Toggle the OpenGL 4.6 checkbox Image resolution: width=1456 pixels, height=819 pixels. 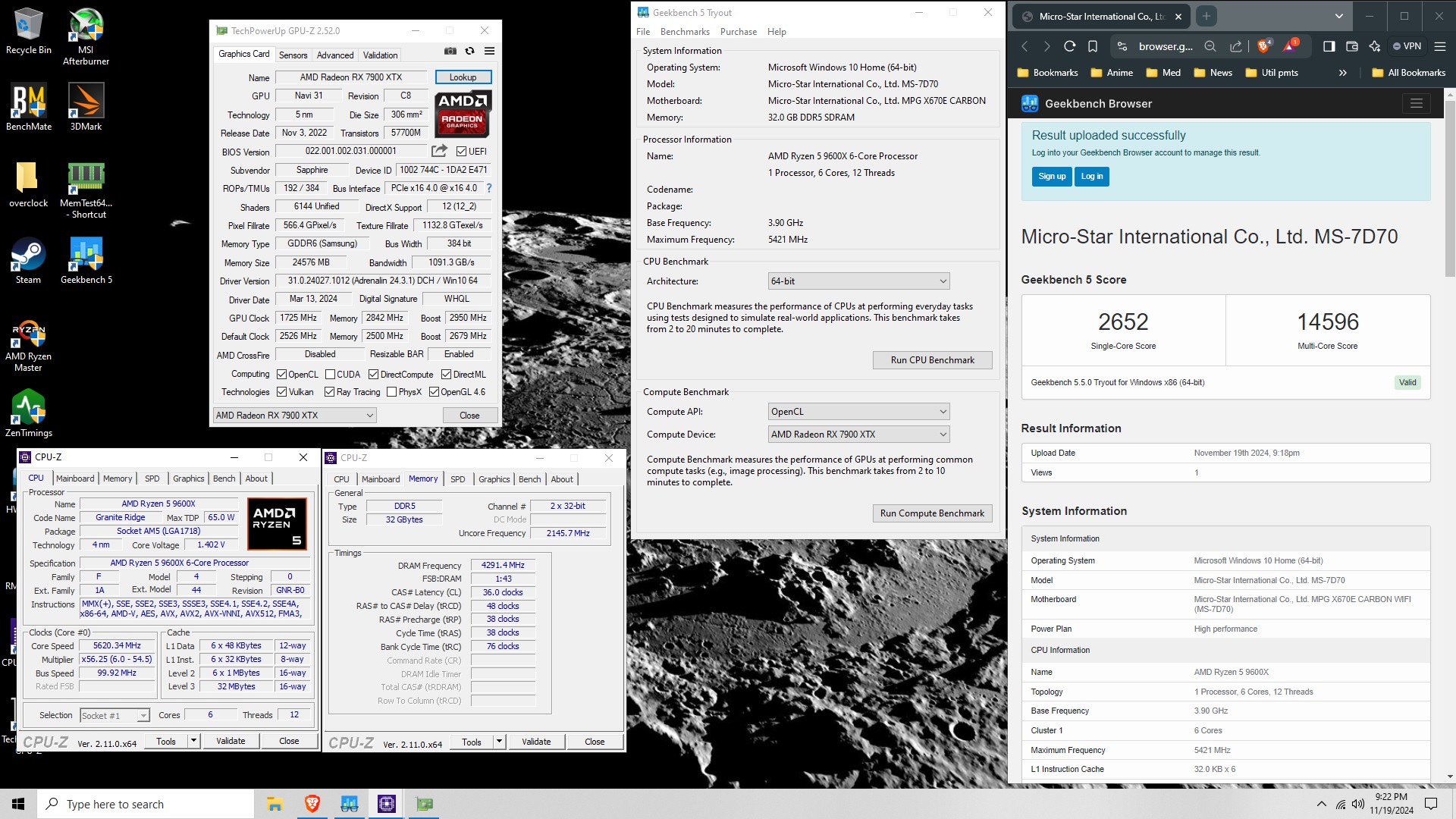(434, 392)
